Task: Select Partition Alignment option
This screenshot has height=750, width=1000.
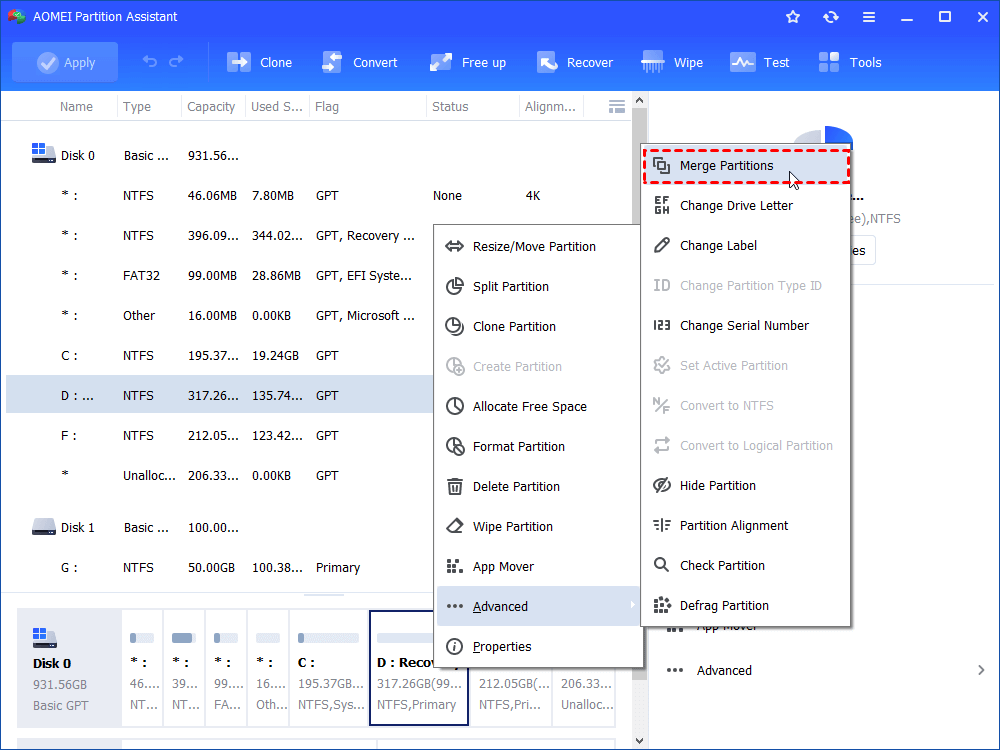Action: [746, 526]
